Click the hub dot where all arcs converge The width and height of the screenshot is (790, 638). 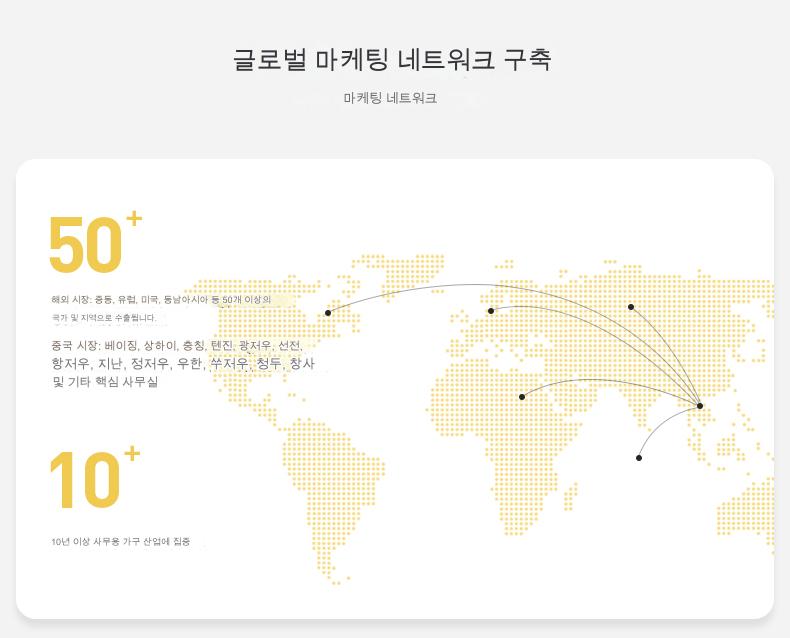[x=700, y=406]
